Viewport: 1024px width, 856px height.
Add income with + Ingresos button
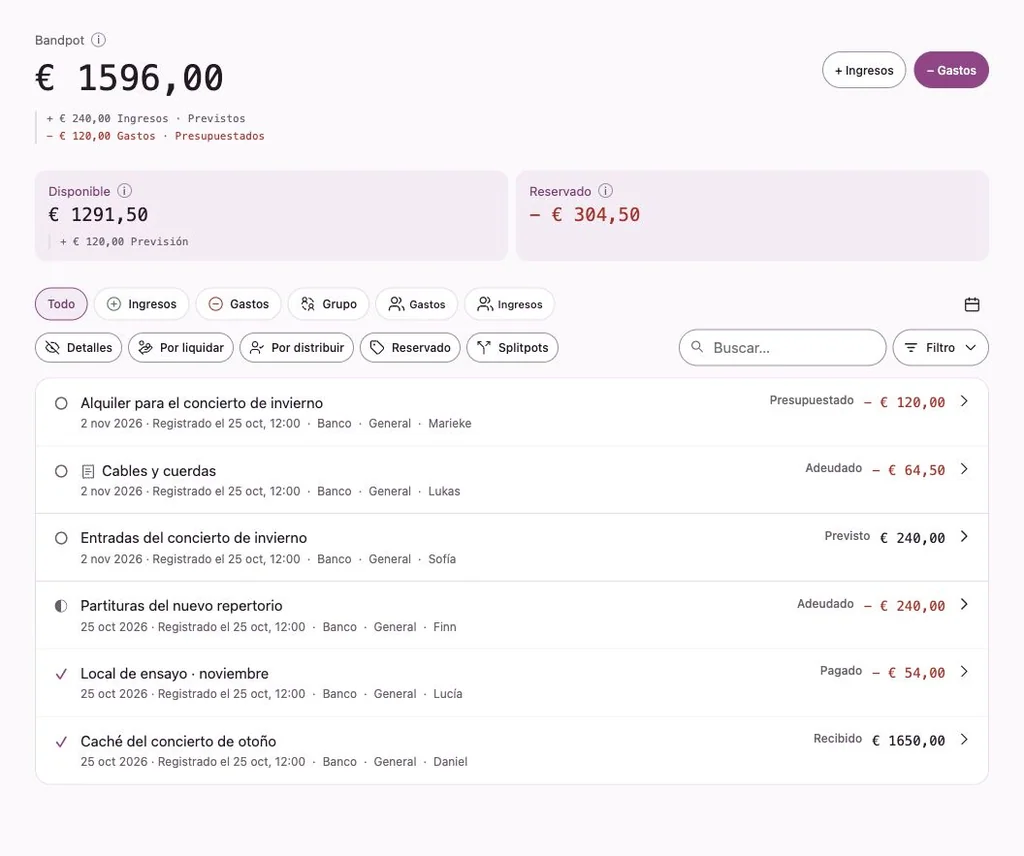[863, 70]
